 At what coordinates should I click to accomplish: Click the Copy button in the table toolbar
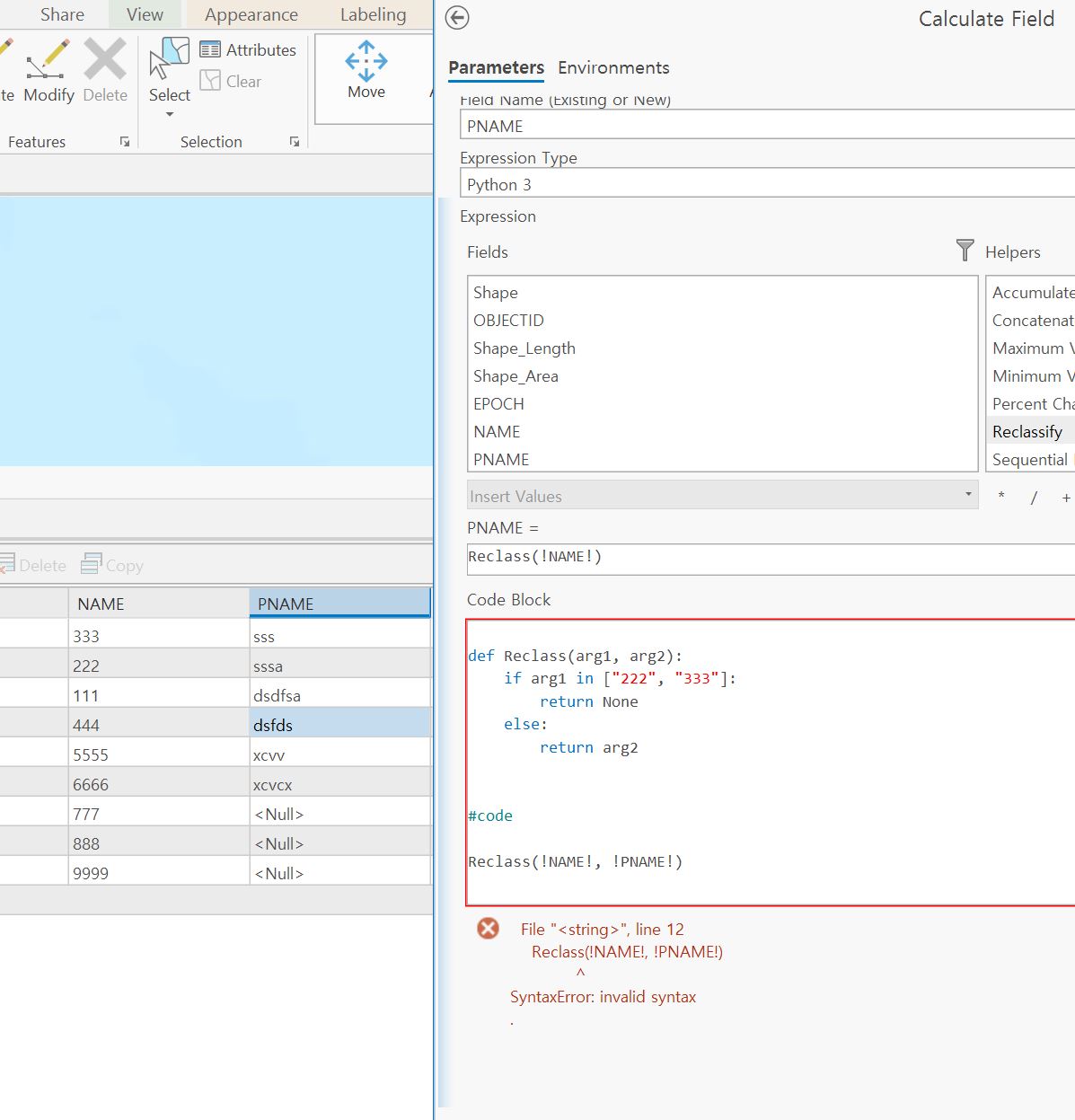click(x=112, y=565)
